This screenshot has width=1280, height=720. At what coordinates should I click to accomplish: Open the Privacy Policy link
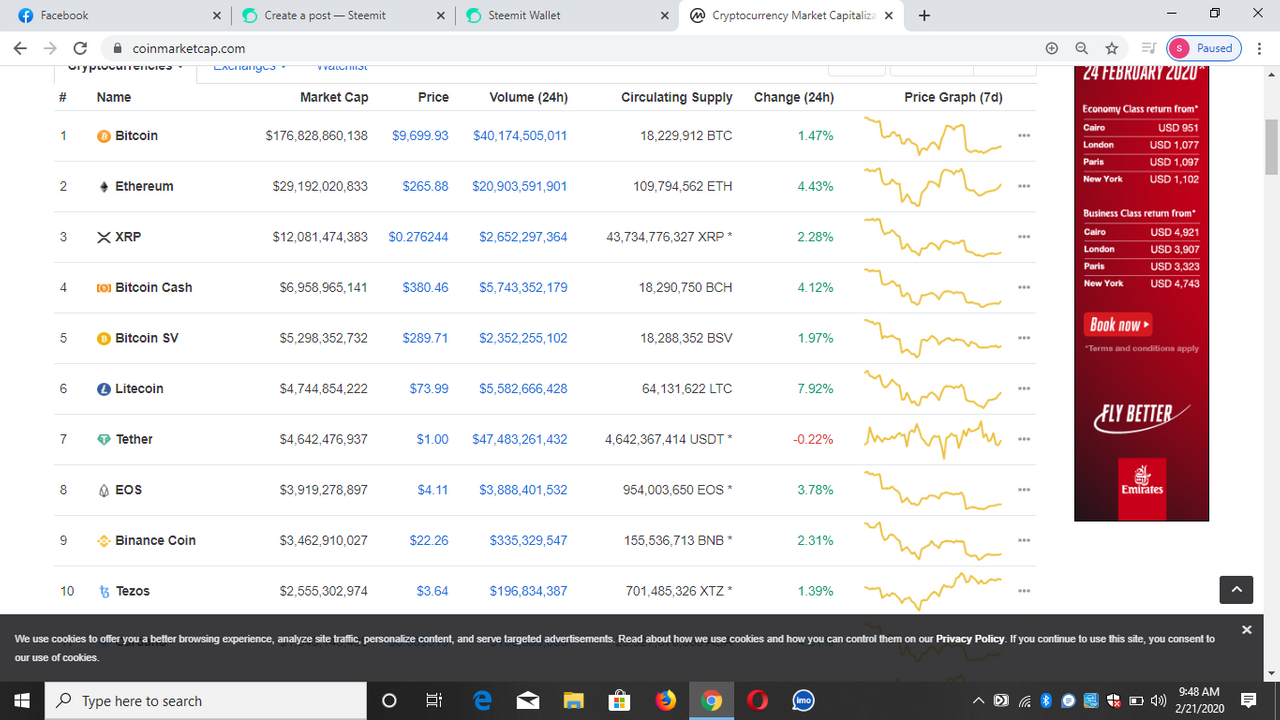[970, 638]
